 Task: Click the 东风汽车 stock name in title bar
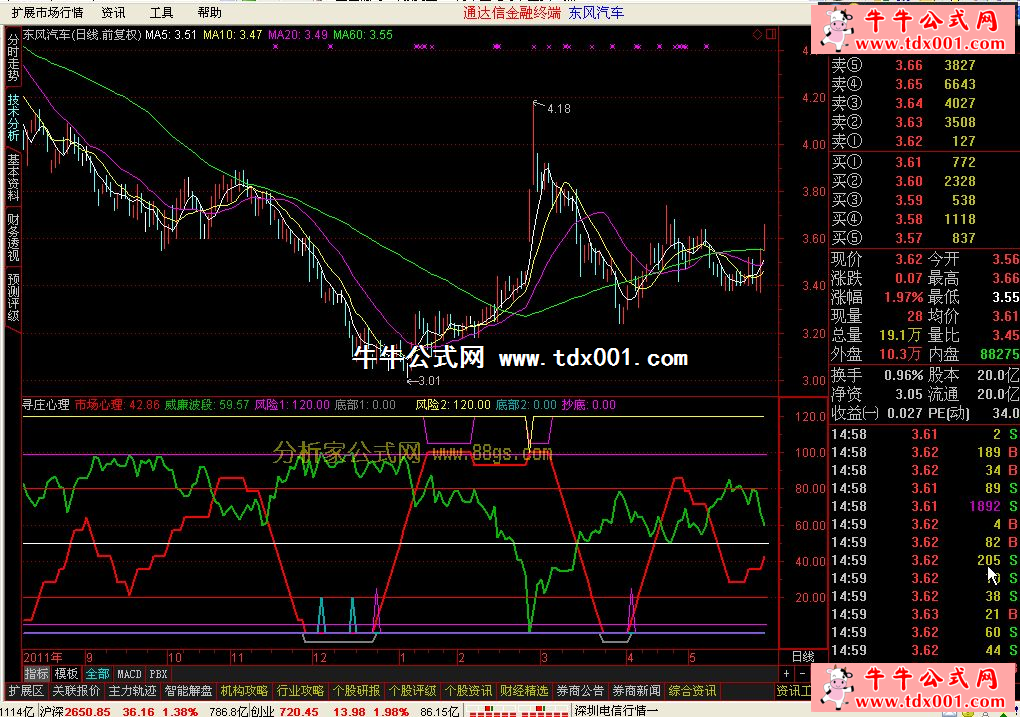(596, 12)
